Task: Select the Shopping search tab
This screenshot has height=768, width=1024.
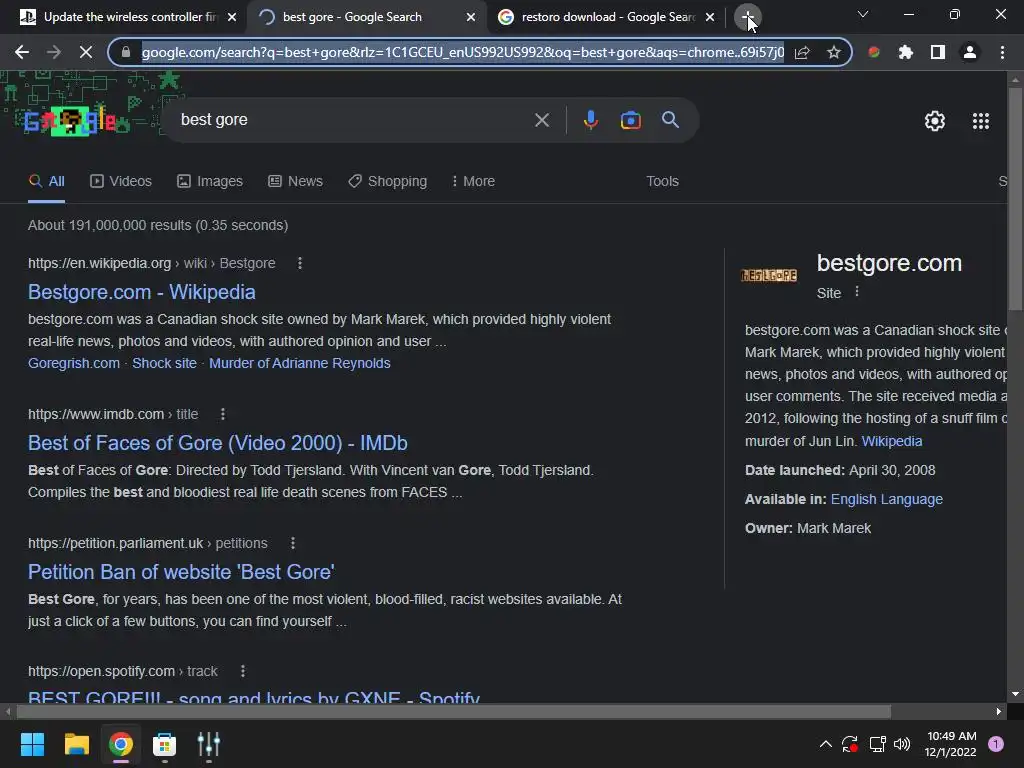Action: click(387, 181)
